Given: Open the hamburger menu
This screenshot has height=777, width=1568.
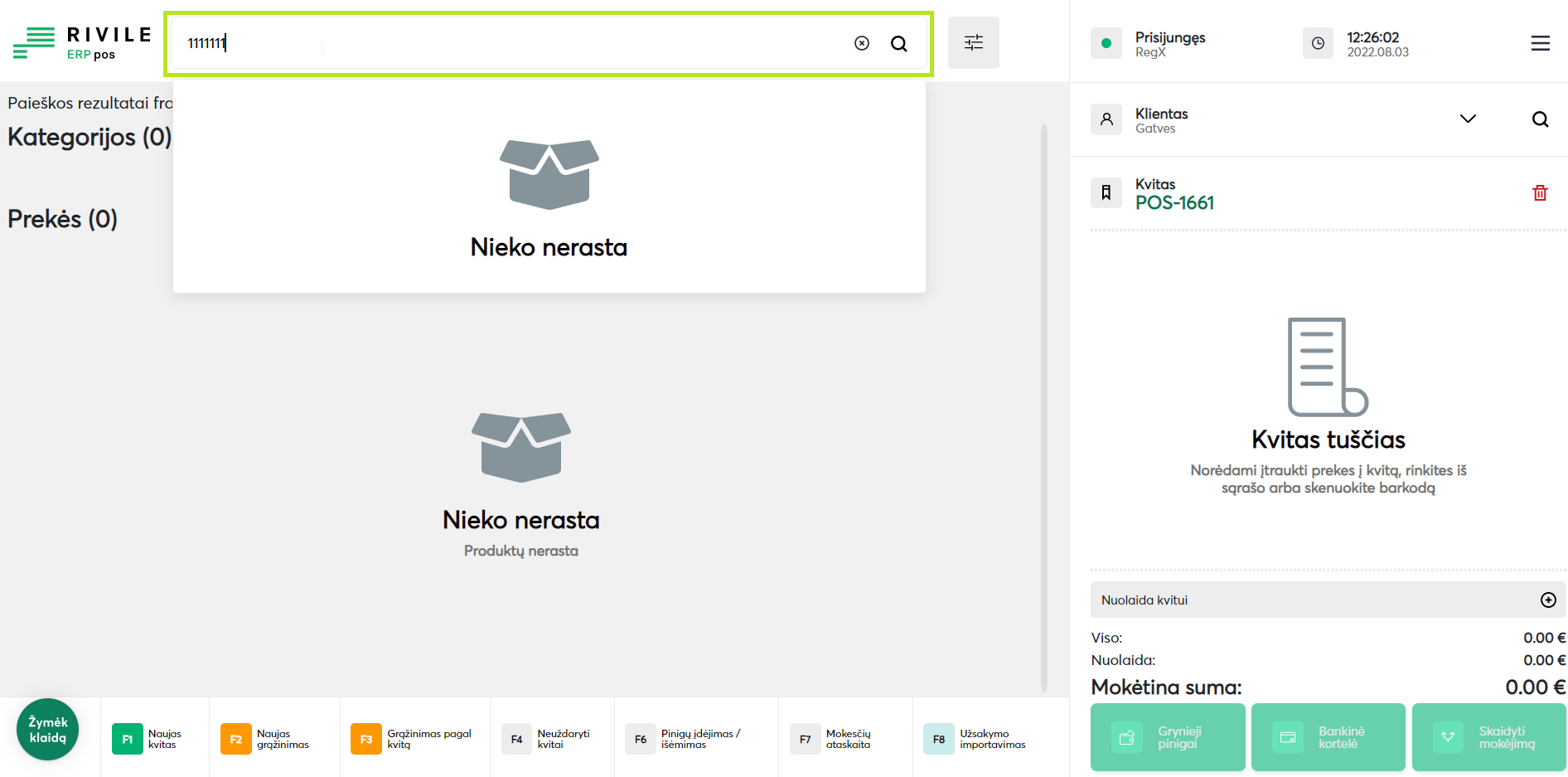Looking at the screenshot, I should 1540,43.
